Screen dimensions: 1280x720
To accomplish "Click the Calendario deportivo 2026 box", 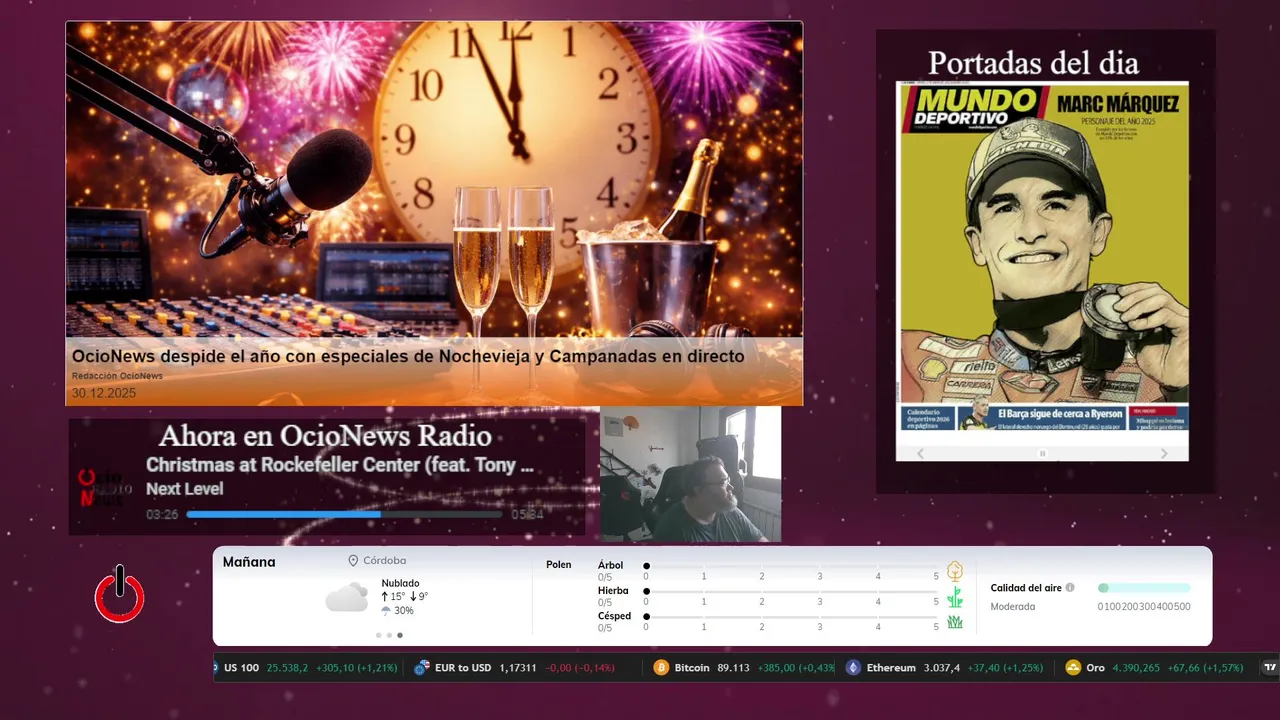I will [x=928, y=418].
